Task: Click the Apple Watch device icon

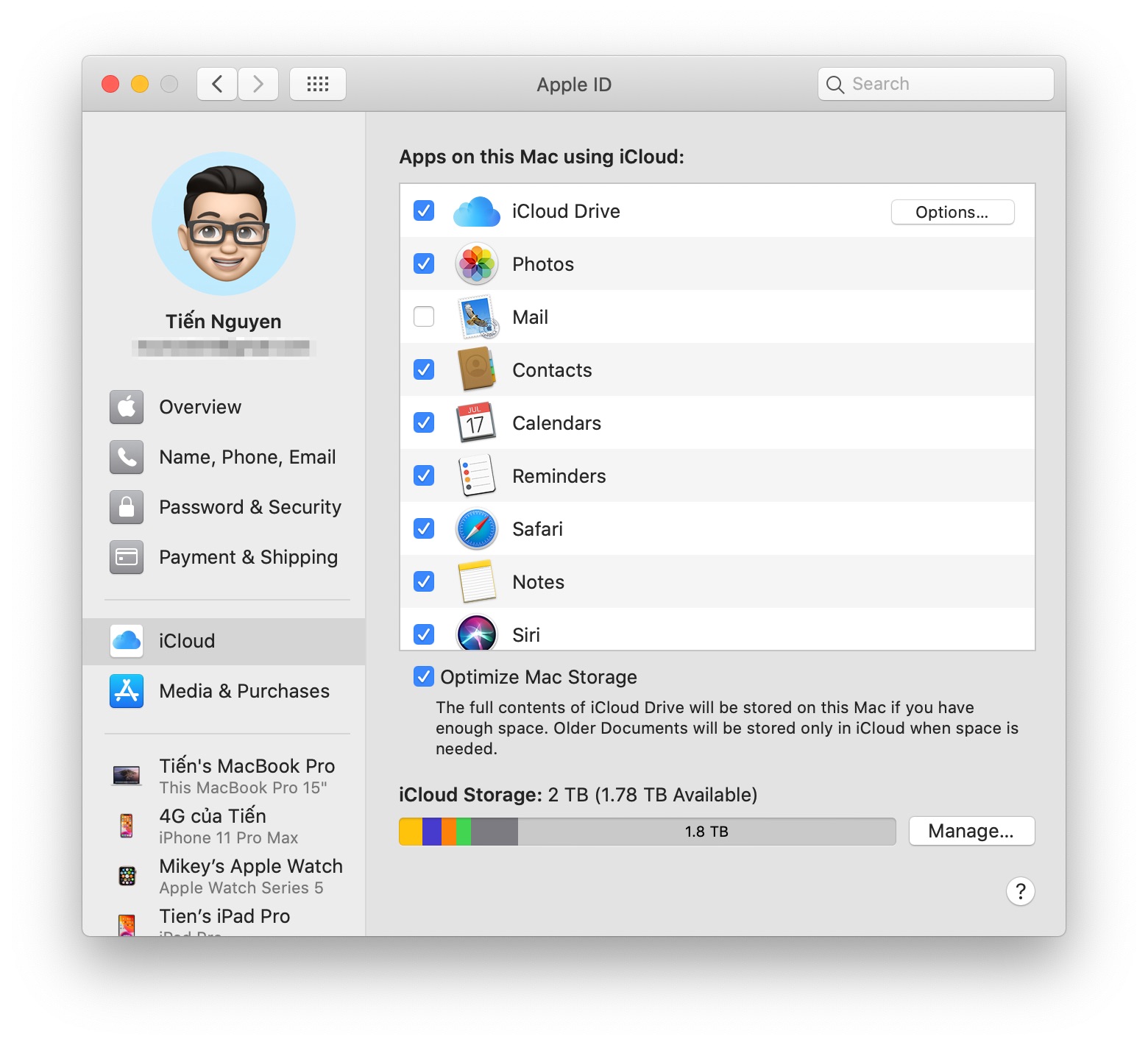Action: (127, 876)
